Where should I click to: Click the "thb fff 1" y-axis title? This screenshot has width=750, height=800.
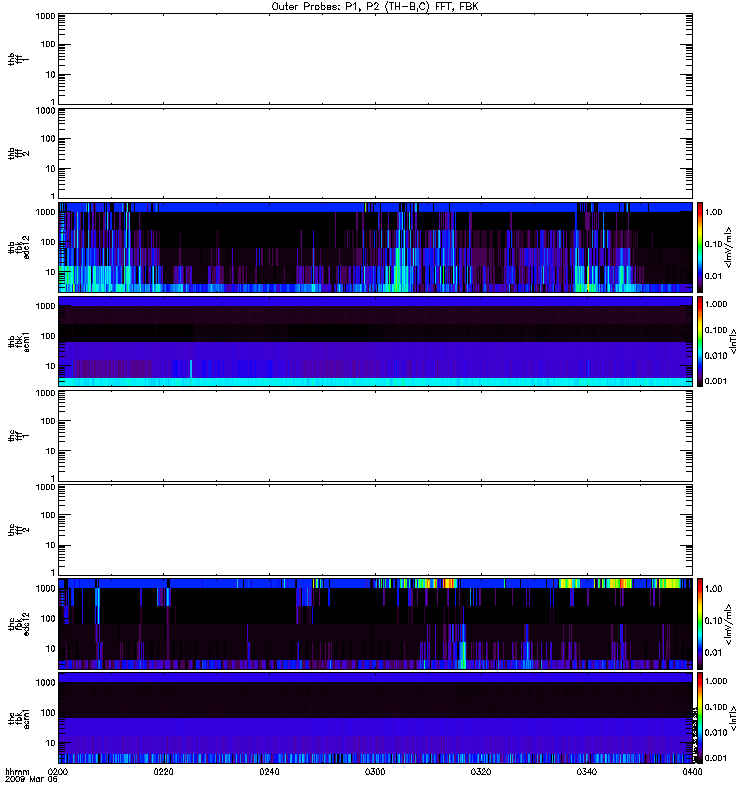click(x=18, y=59)
